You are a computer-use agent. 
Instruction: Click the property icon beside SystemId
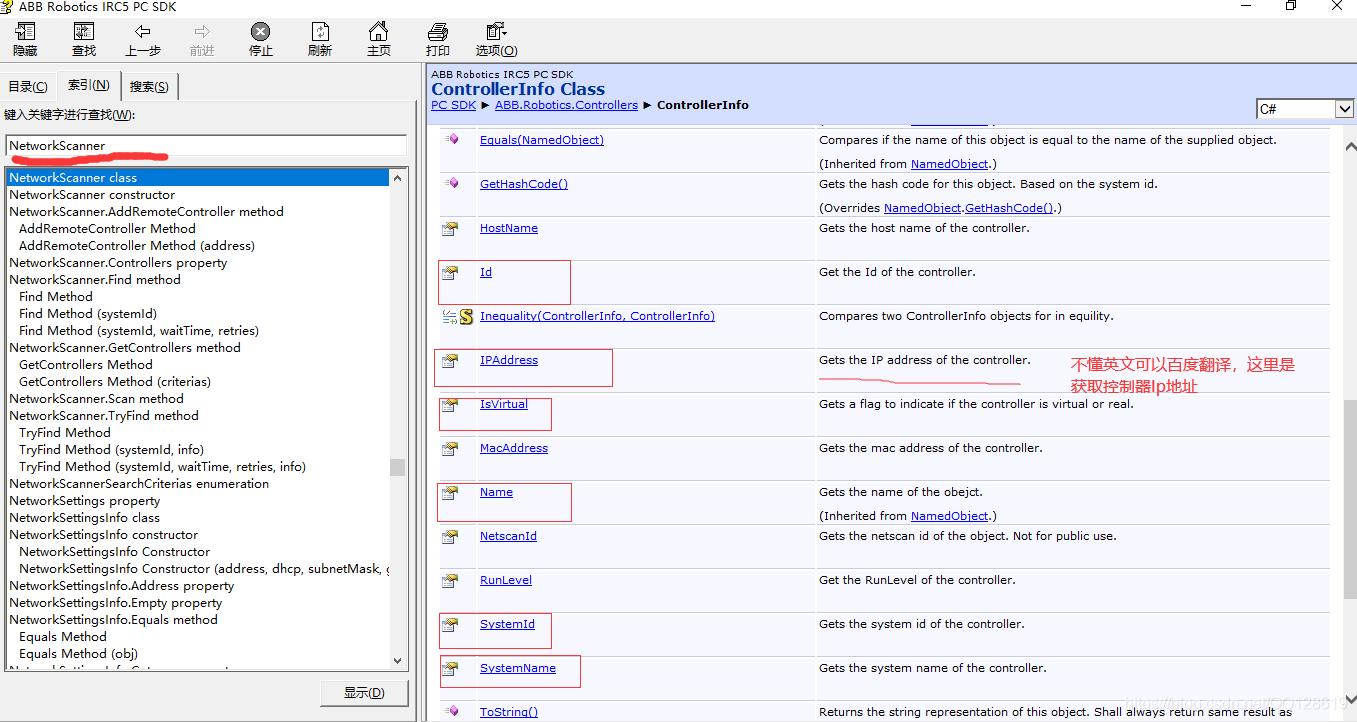tap(450, 625)
